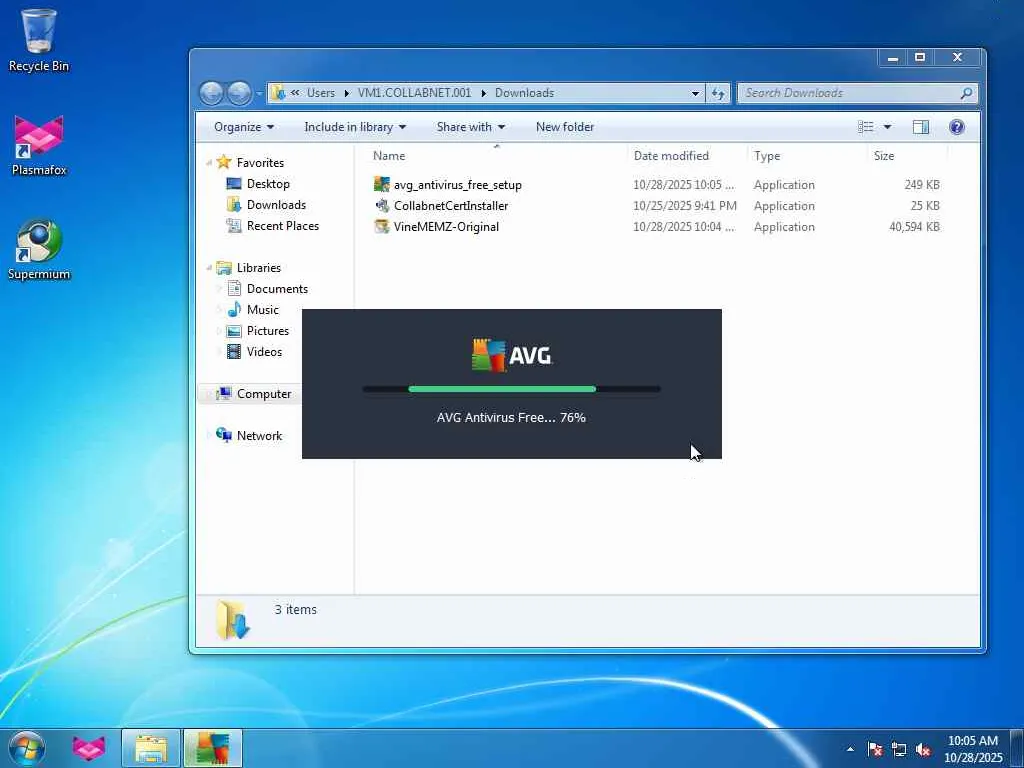The width and height of the screenshot is (1024, 768).
Task: Select the Pictures library
Action: 268,330
